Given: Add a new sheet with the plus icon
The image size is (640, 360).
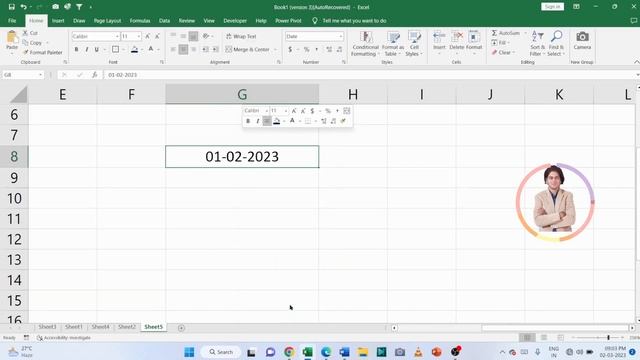Looking at the screenshot, I should (181, 327).
